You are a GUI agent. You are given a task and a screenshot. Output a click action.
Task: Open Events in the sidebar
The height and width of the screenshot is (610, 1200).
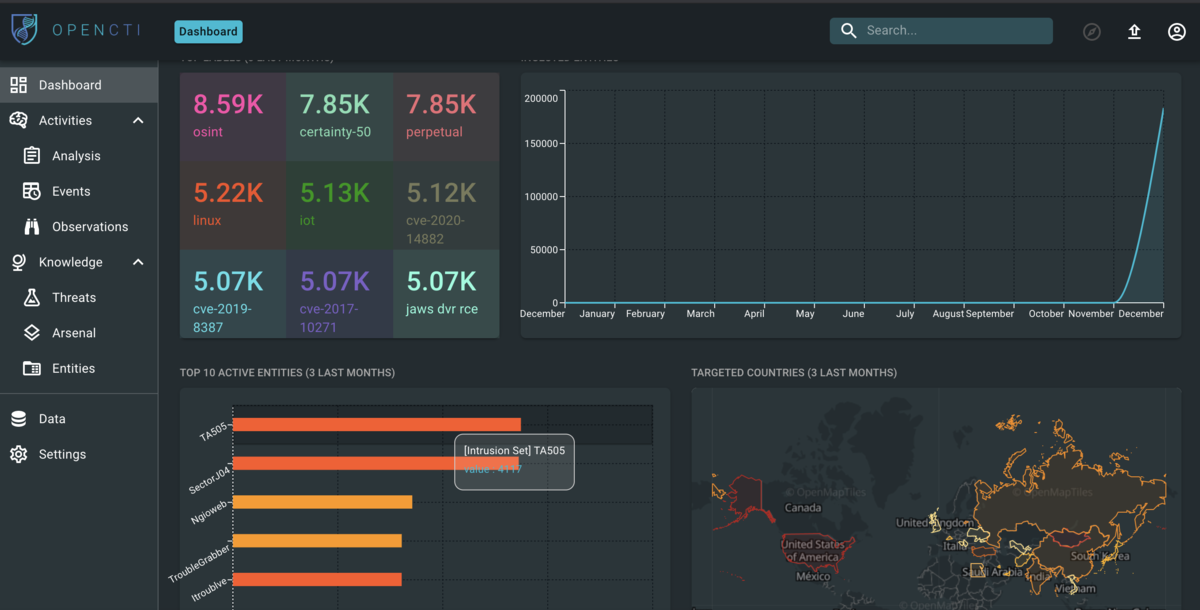(79, 191)
